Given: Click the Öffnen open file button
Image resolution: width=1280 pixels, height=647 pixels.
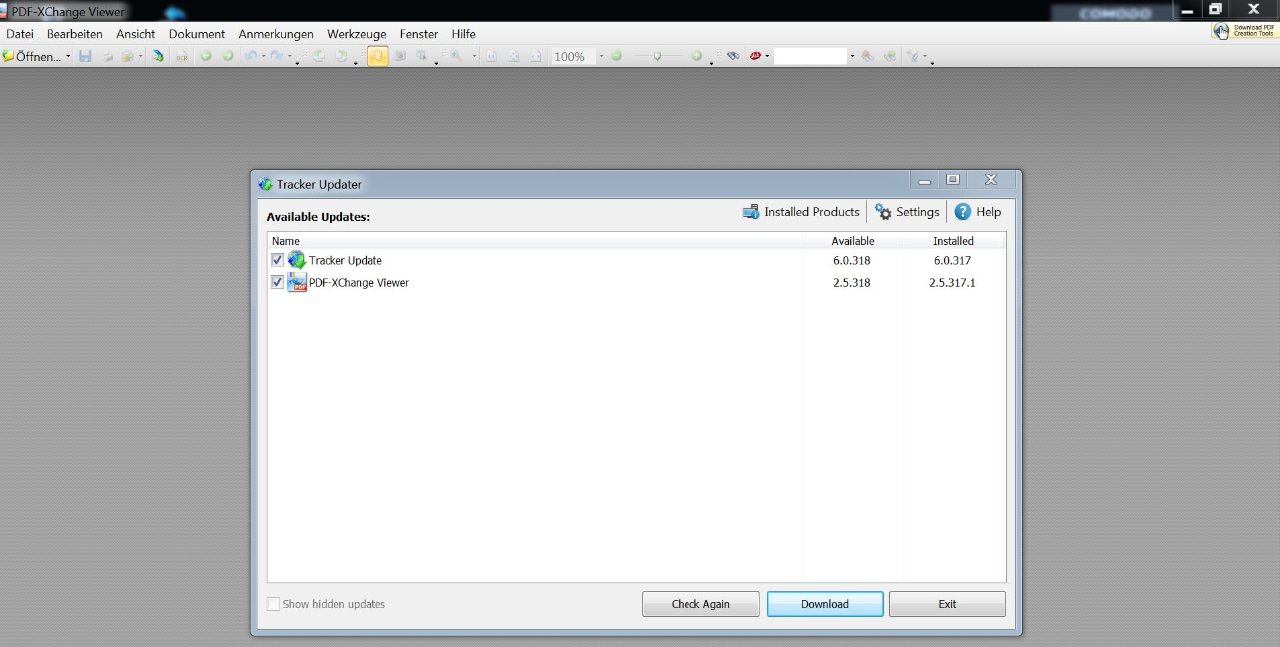Looking at the screenshot, I should coord(31,56).
